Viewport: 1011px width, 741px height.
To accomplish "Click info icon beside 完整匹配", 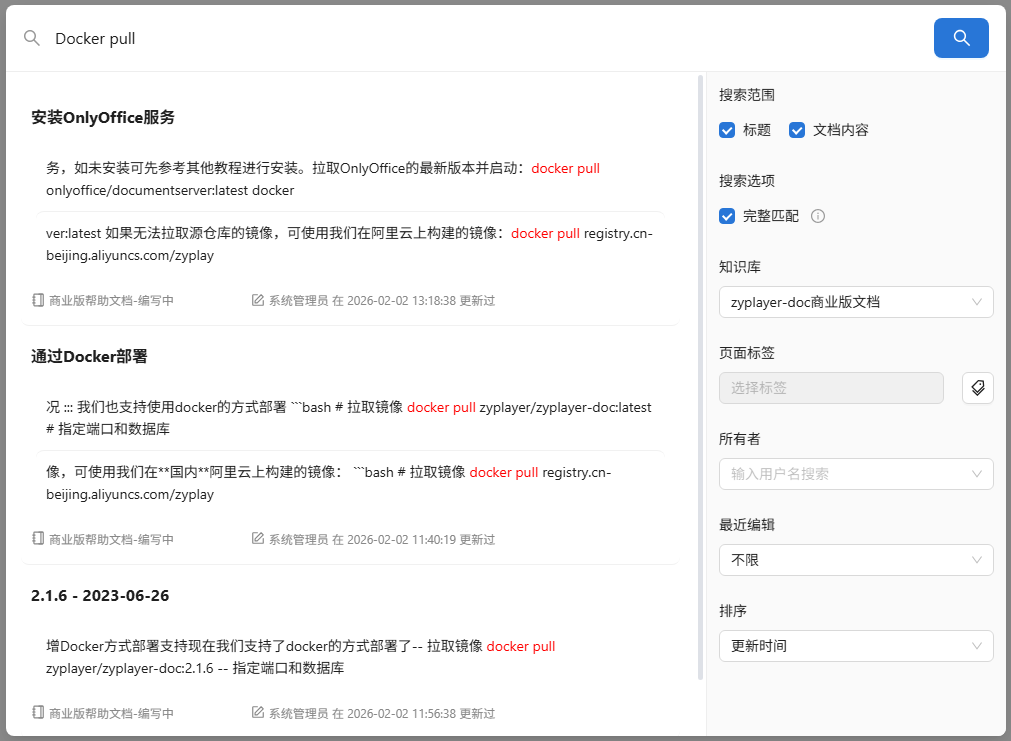I will (818, 216).
